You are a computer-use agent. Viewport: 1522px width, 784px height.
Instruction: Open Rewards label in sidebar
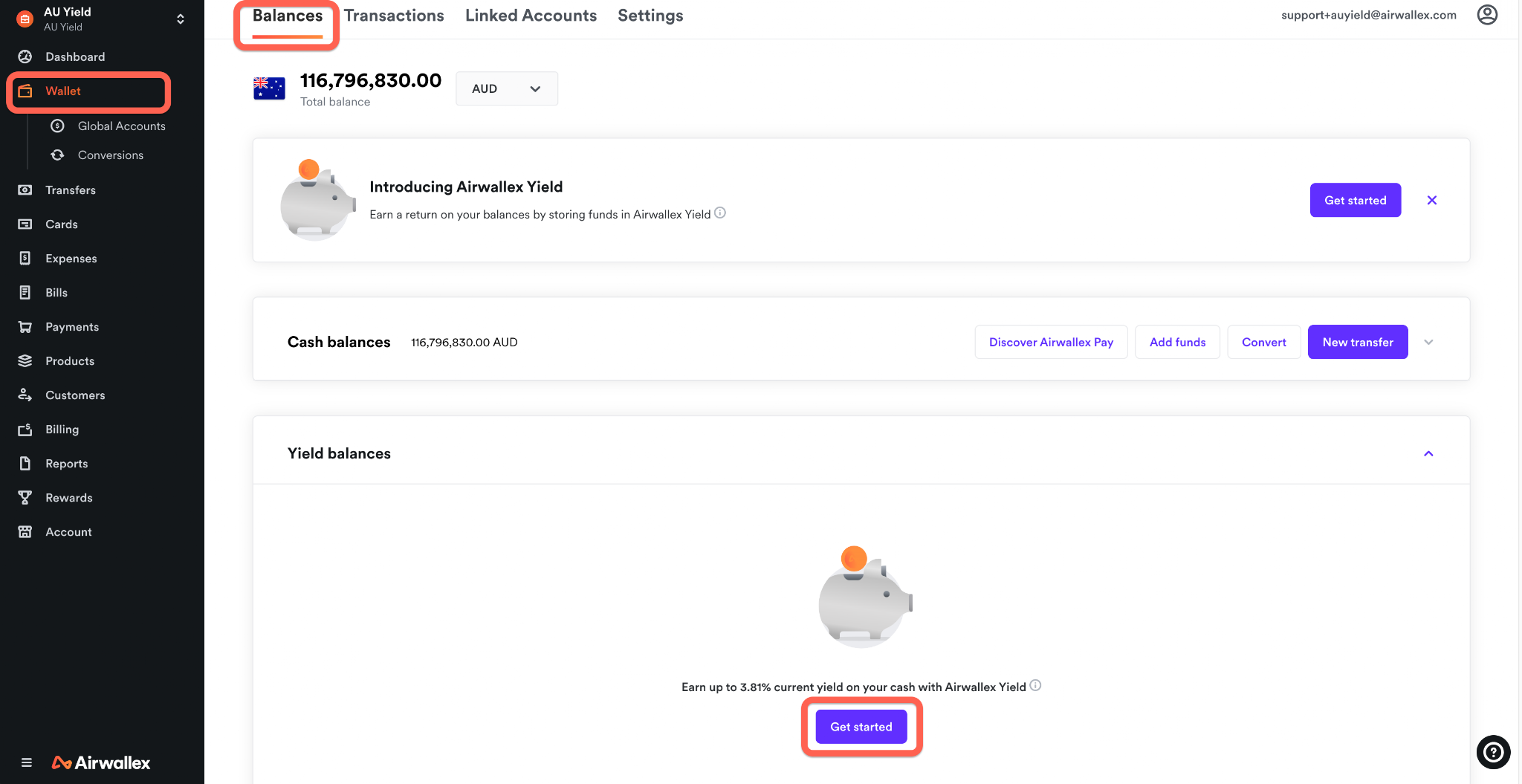tap(69, 497)
